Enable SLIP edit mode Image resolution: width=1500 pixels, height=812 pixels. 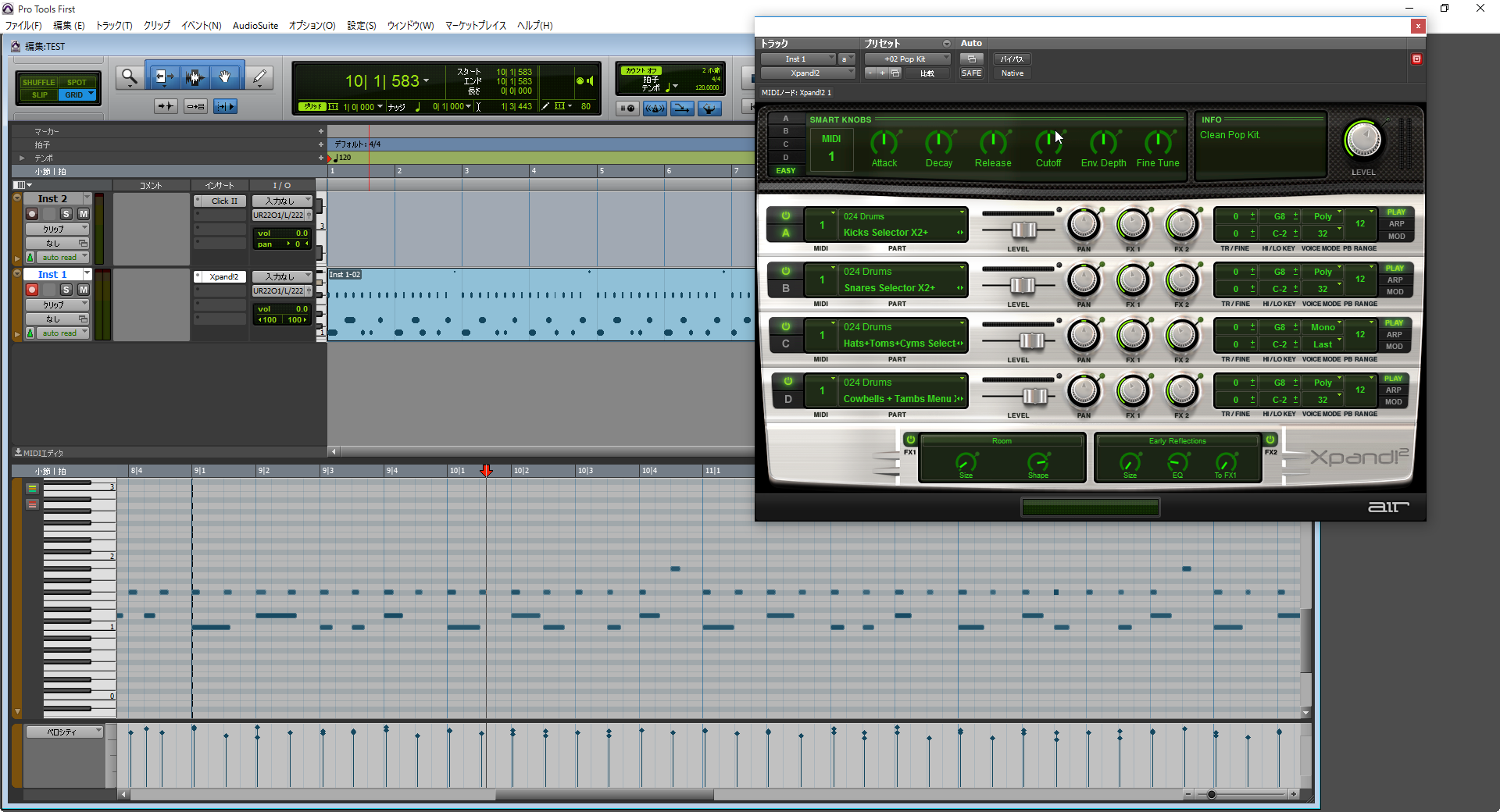pyautogui.click(x=39, y=95)
